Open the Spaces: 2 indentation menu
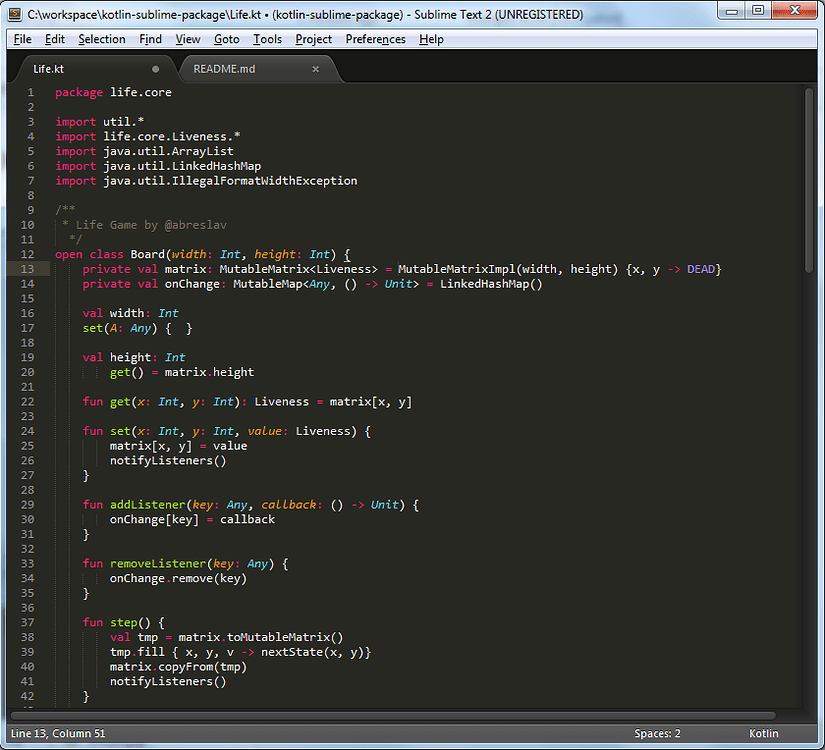Image resolution: width=825 pixels, height=750 pixels. (657, 733)
